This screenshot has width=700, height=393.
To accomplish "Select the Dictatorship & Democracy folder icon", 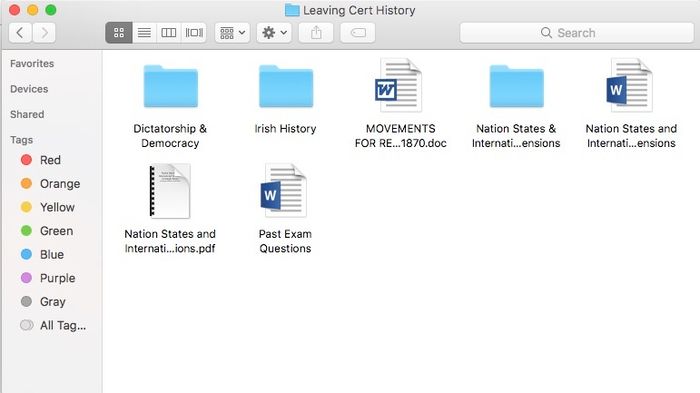I will pyautogui.click(x=171, y=86).
